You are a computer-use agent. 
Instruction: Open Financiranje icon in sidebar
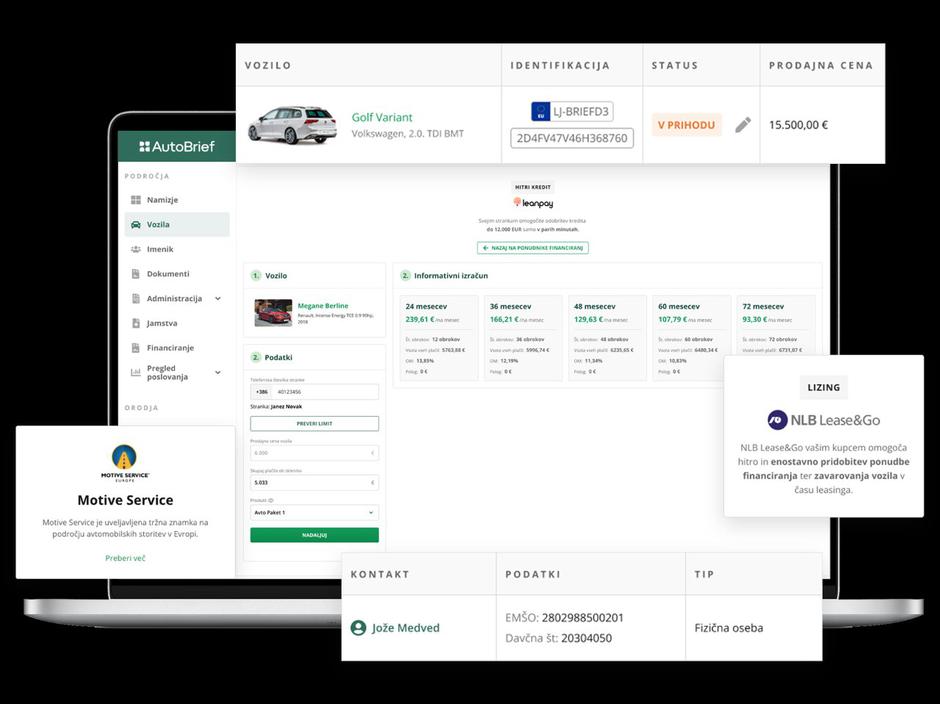[135, 348]
